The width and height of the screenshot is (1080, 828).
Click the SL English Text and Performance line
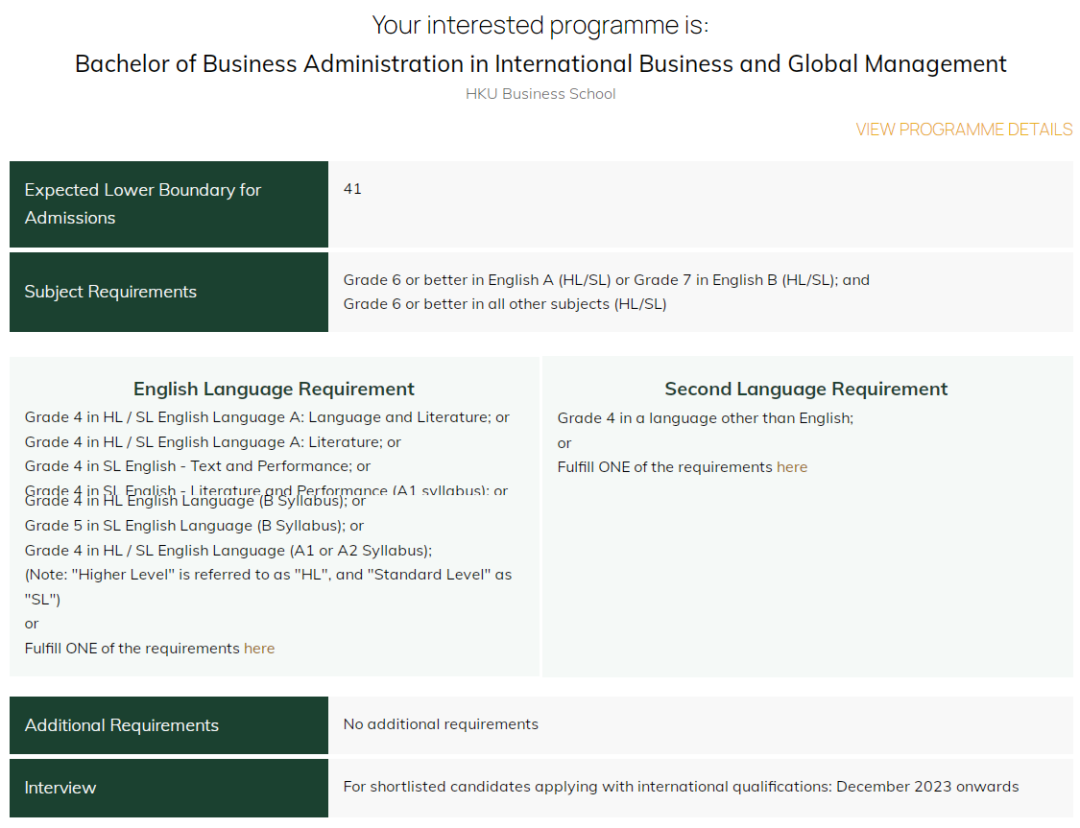pos(197,466)
